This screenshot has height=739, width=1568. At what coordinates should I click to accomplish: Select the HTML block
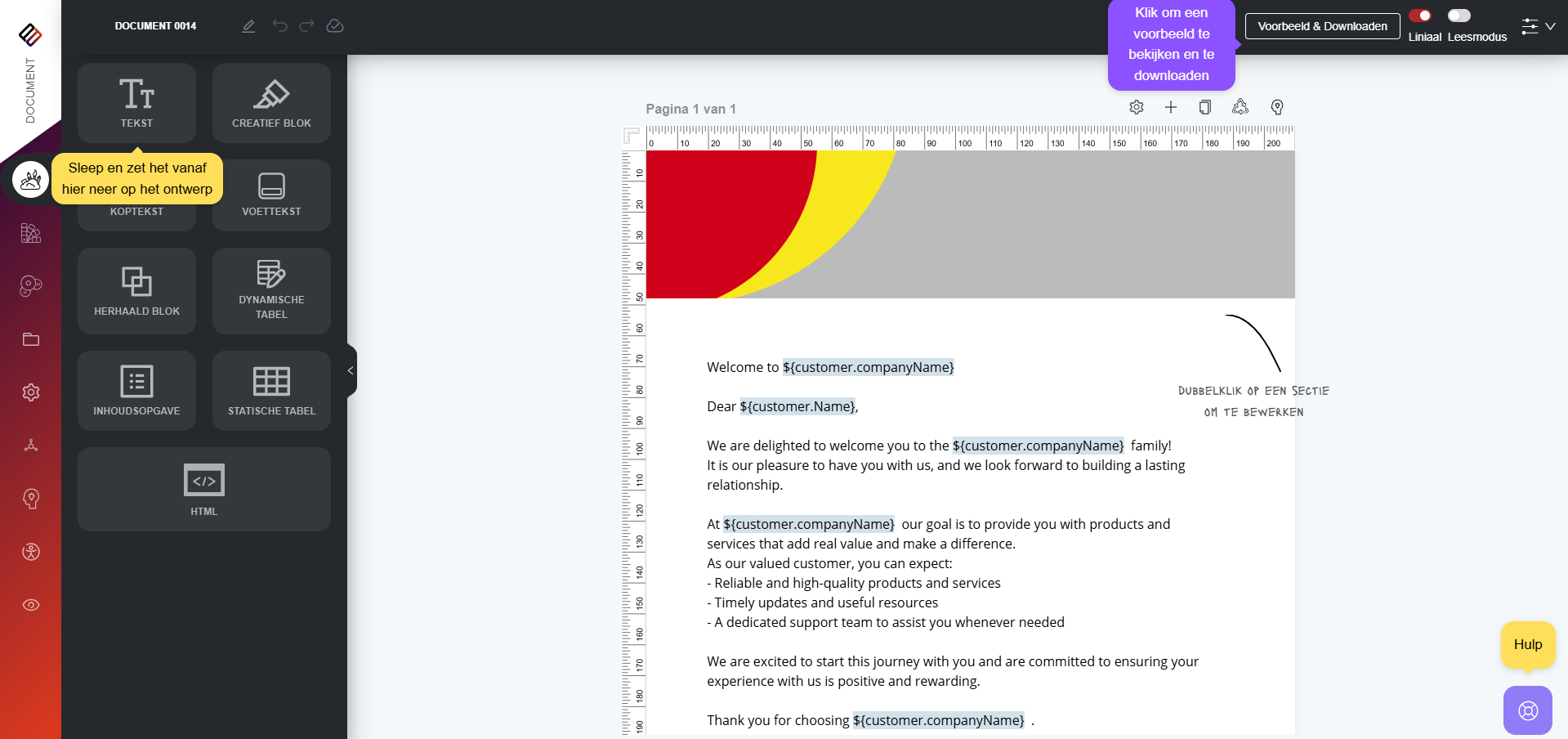203,489
